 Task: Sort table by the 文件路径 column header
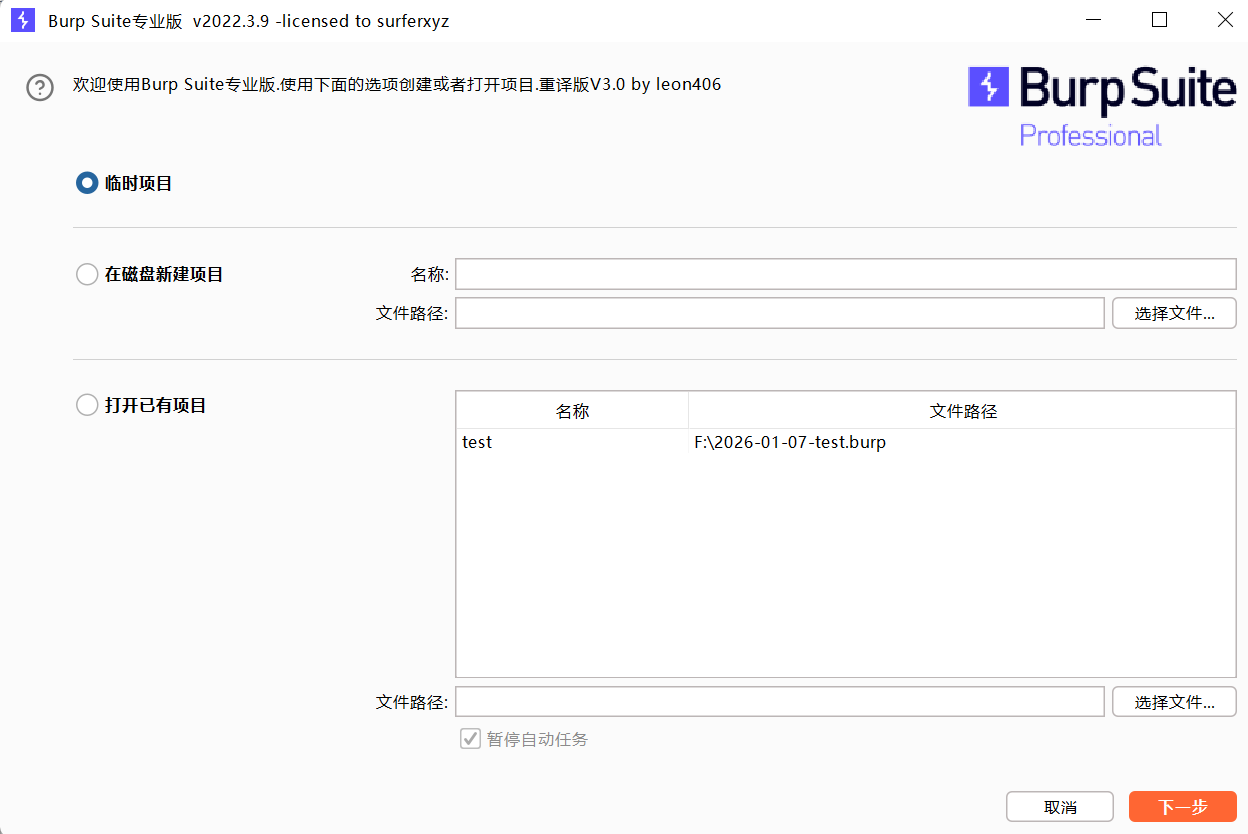(x=963, y=411)
